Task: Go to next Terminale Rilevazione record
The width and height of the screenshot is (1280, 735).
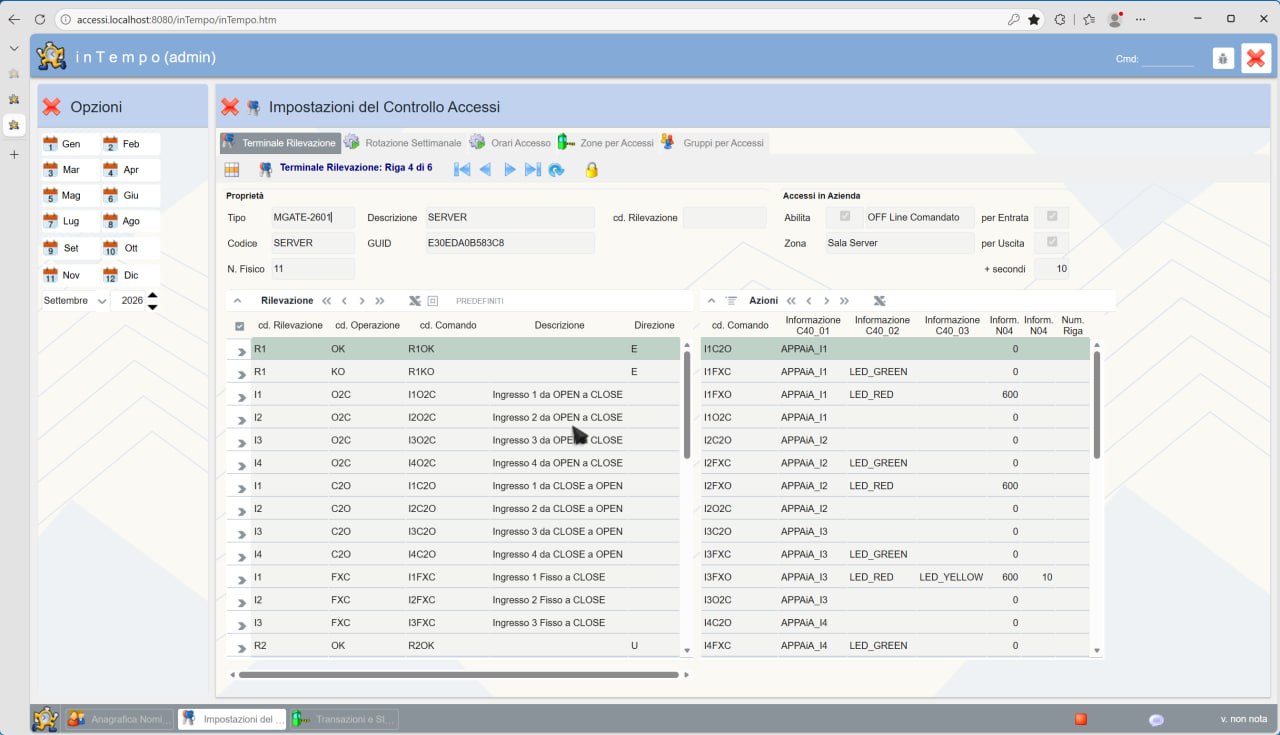Action: coord(510,169)
